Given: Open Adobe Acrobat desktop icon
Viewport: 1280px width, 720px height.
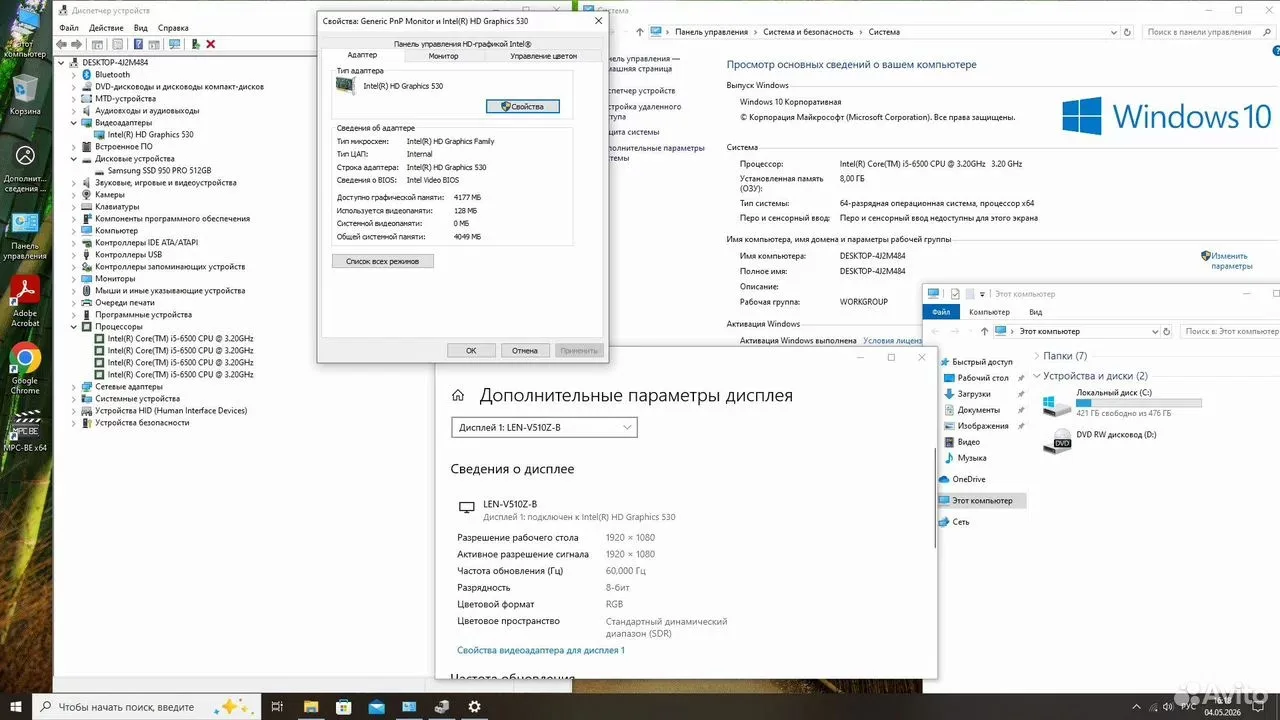Looking at the screenshot, I should (25, 301).
